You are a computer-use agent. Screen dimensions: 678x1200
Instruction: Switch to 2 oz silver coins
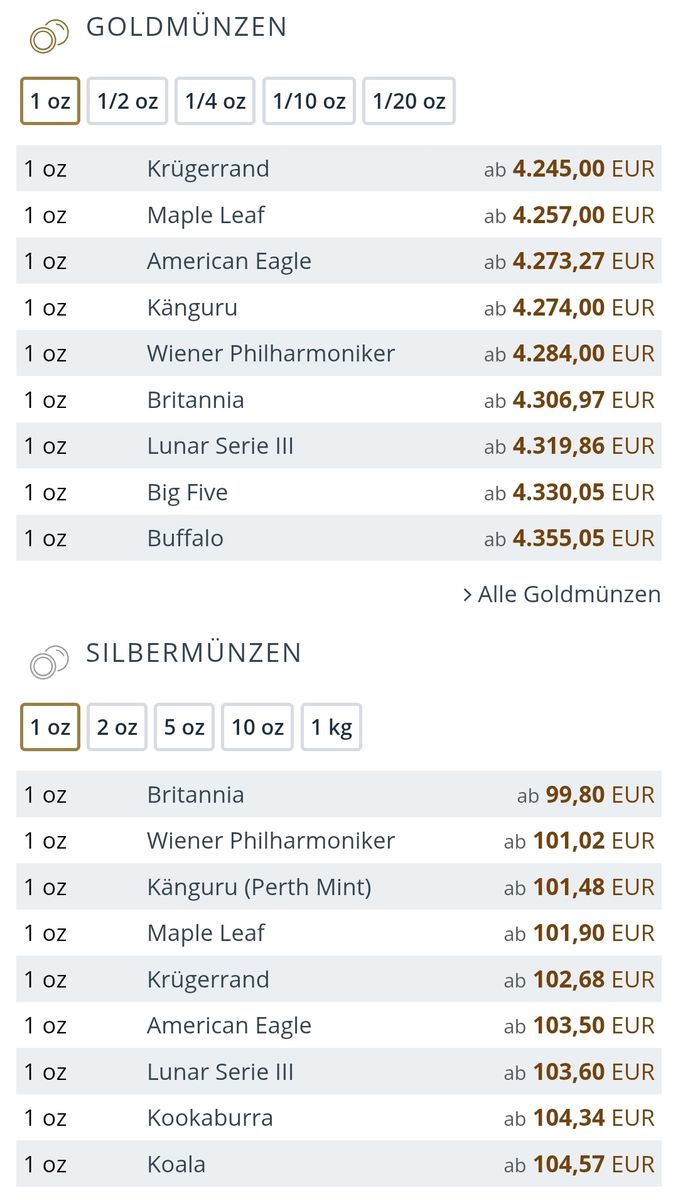pyautogui.click(x=117, y=727)
